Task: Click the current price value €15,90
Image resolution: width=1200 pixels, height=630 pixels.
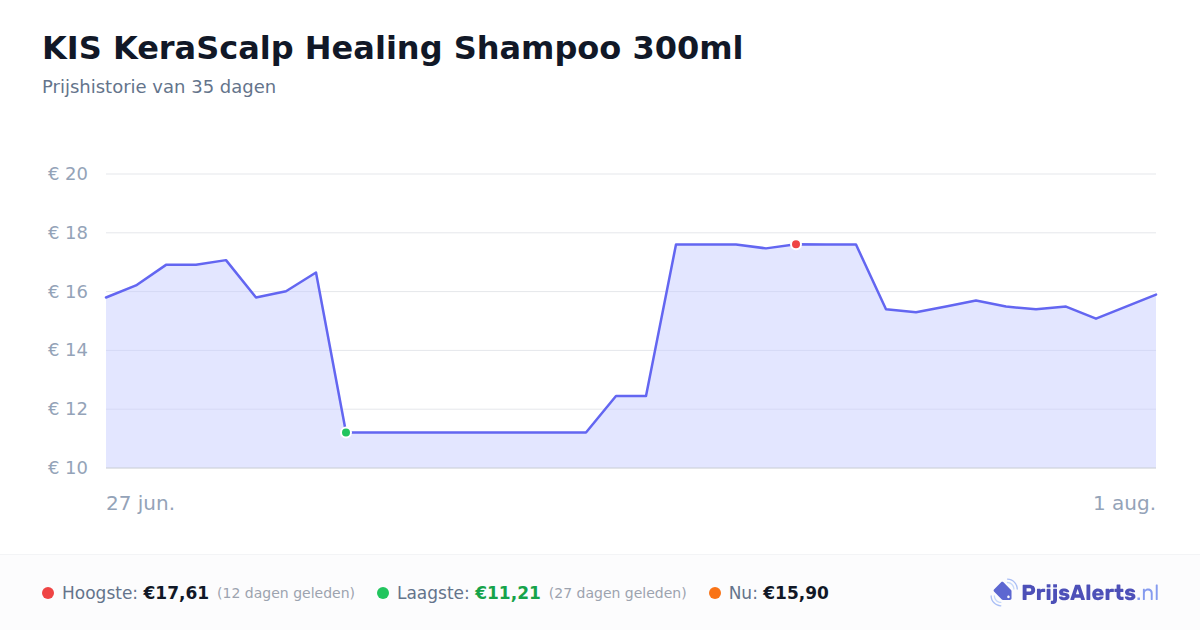Action: [796, 593]
